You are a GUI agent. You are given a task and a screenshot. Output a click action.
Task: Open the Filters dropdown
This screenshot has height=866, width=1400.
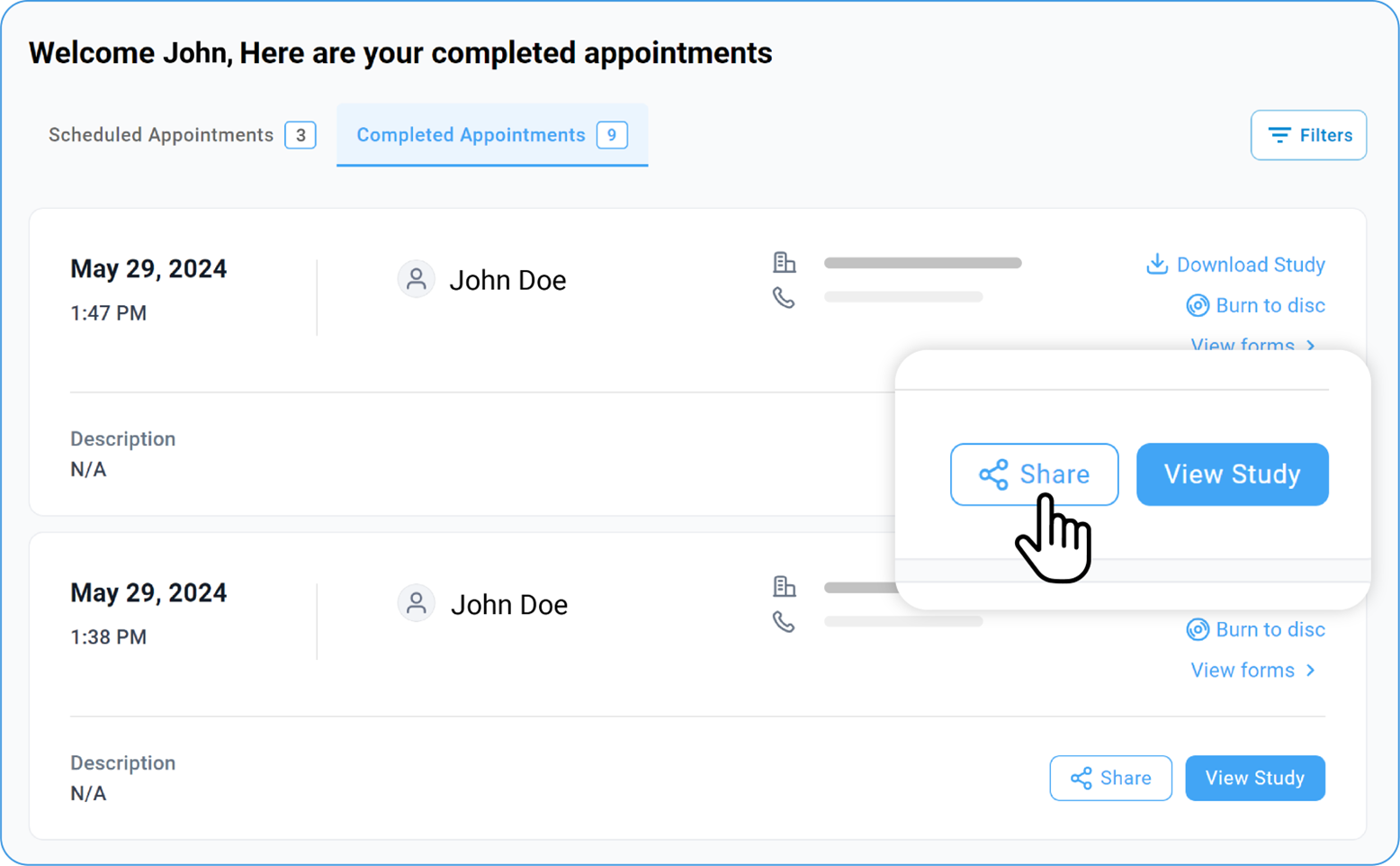(x=1308, y=135)
